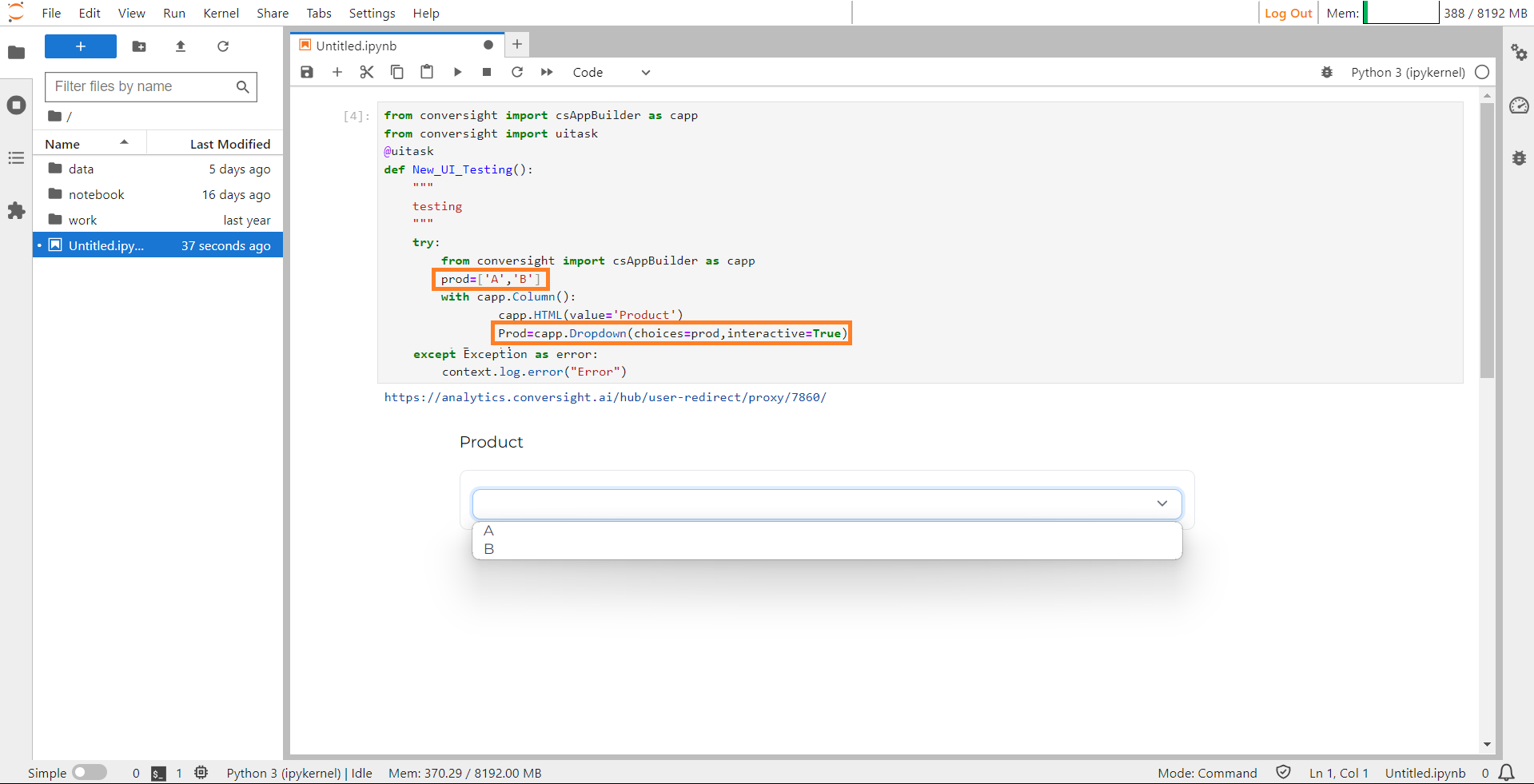Open the Kernel menu
This screenshot has height=784, width=1534.
coord(221,13)
